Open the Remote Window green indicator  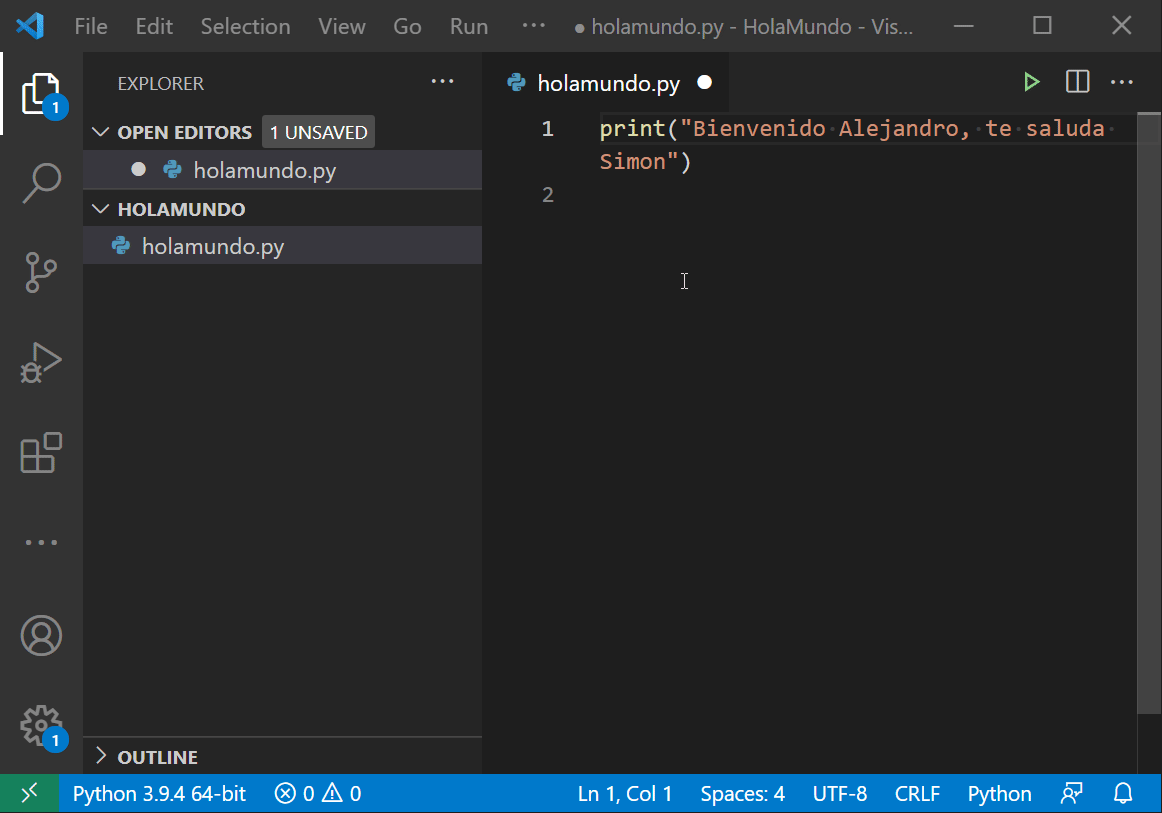click(x=30, y=794)
